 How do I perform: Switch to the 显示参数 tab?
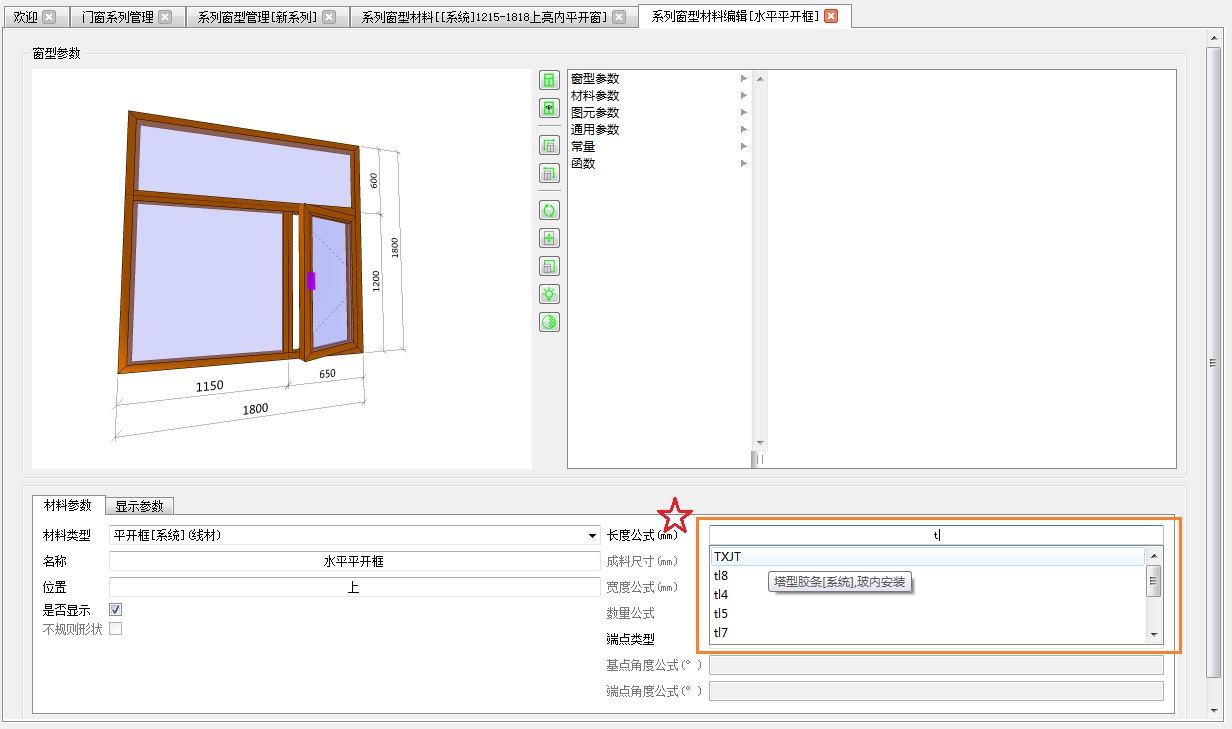[x=139, y=506]
